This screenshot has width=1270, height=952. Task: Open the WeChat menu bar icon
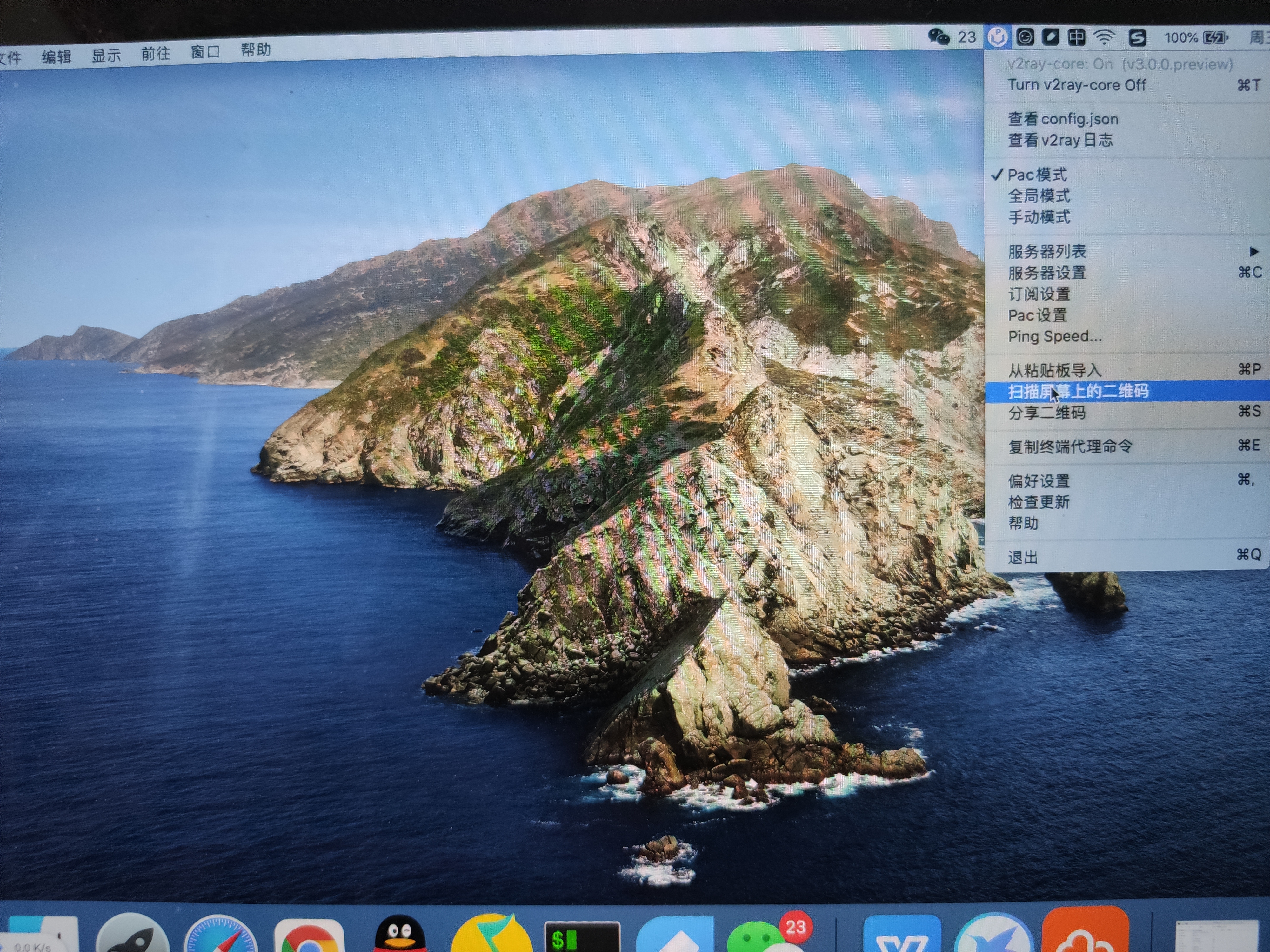tap(939, 37)
